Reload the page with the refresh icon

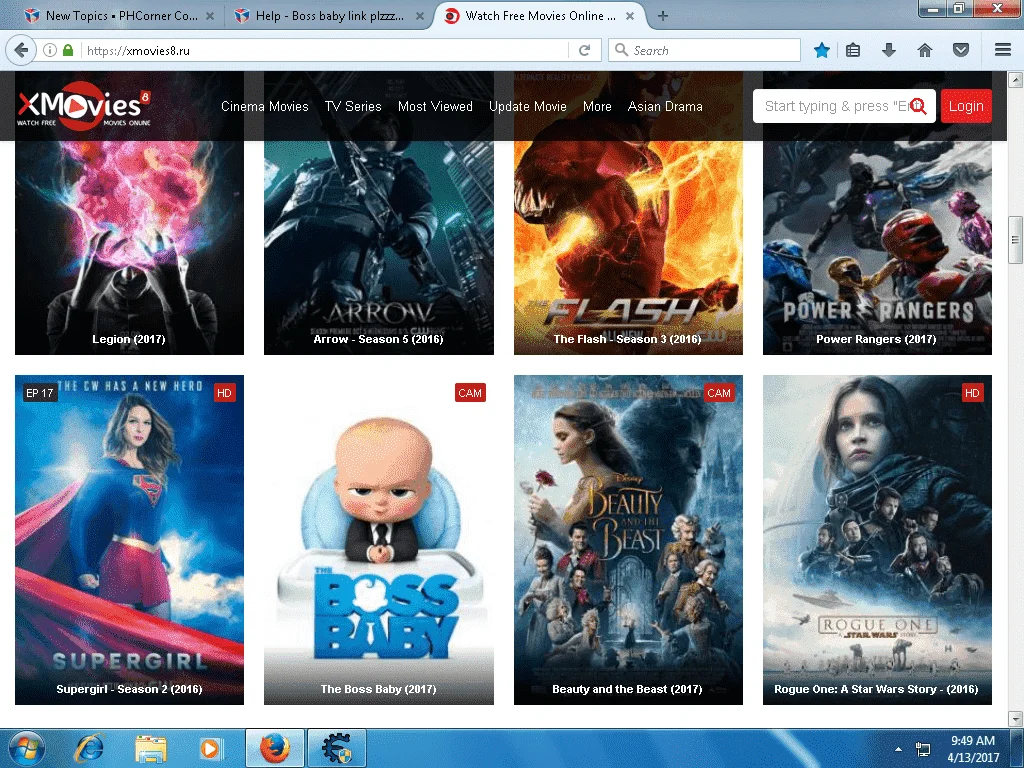pyautogui.click(x=584, y=50)
